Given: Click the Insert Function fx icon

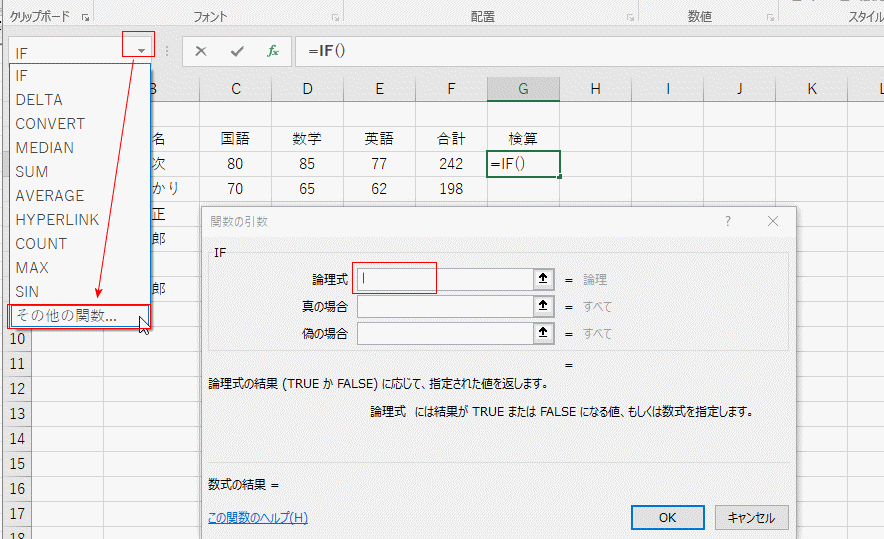Looking at the screenshot, I should (x=272, y=51).
